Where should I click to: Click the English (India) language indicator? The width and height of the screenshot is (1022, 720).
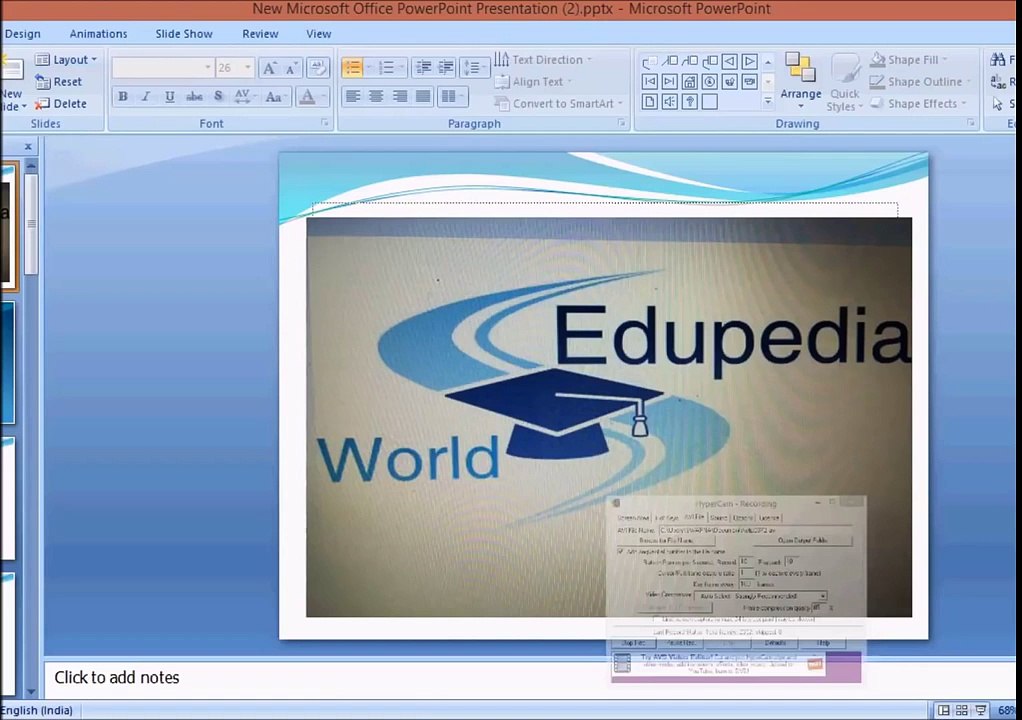pos(36,710)
